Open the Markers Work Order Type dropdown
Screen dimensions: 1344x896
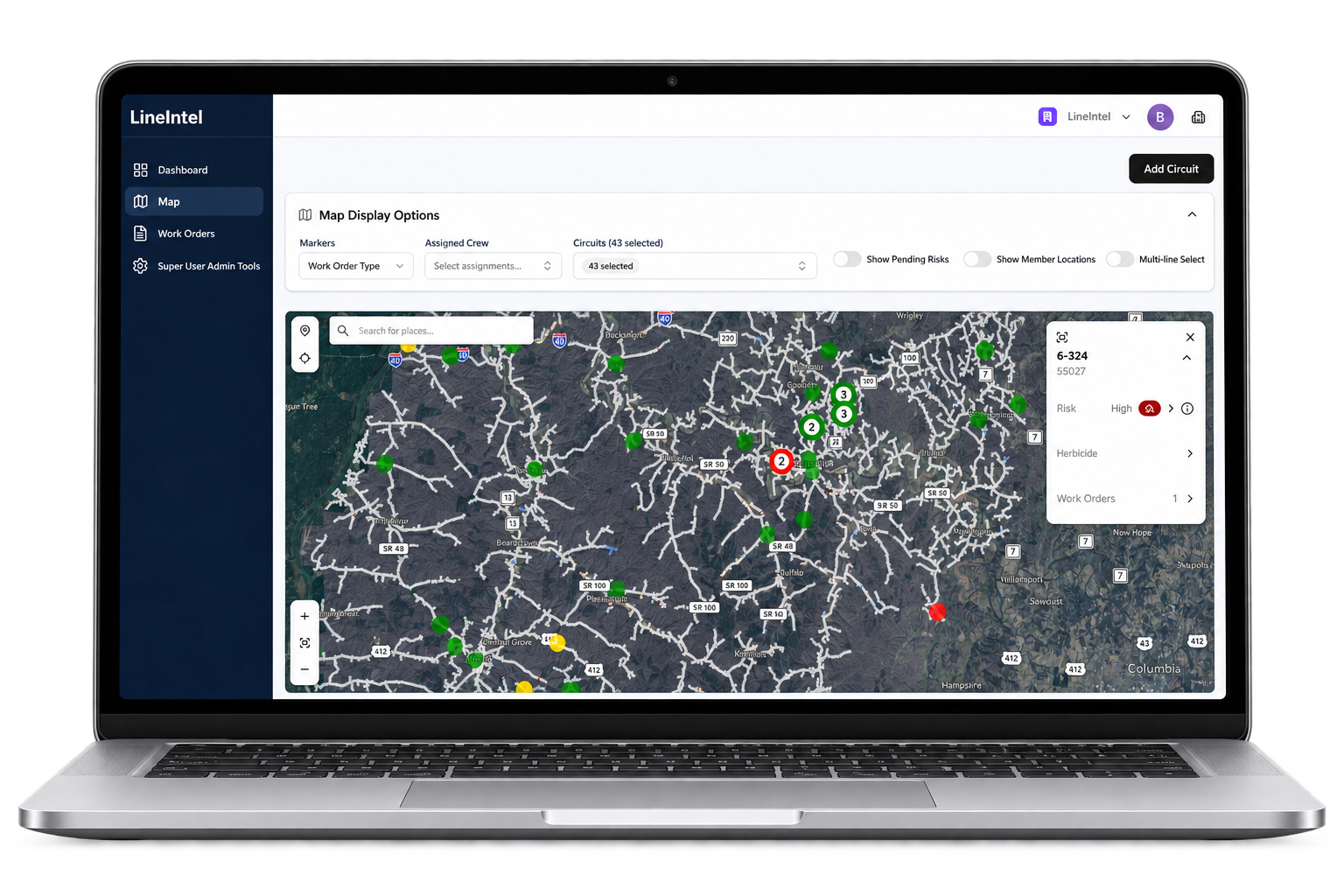tap(356, 266)
